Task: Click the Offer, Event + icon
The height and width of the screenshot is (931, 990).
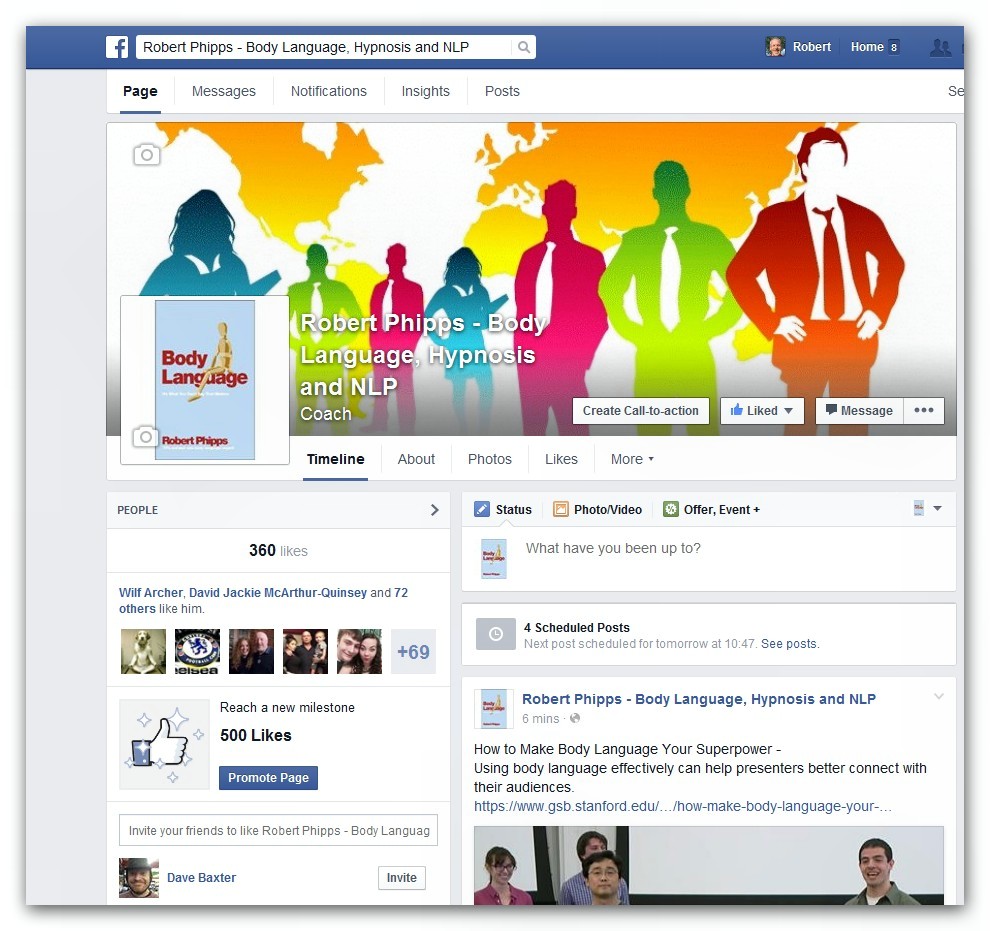Action: [671, 509]
